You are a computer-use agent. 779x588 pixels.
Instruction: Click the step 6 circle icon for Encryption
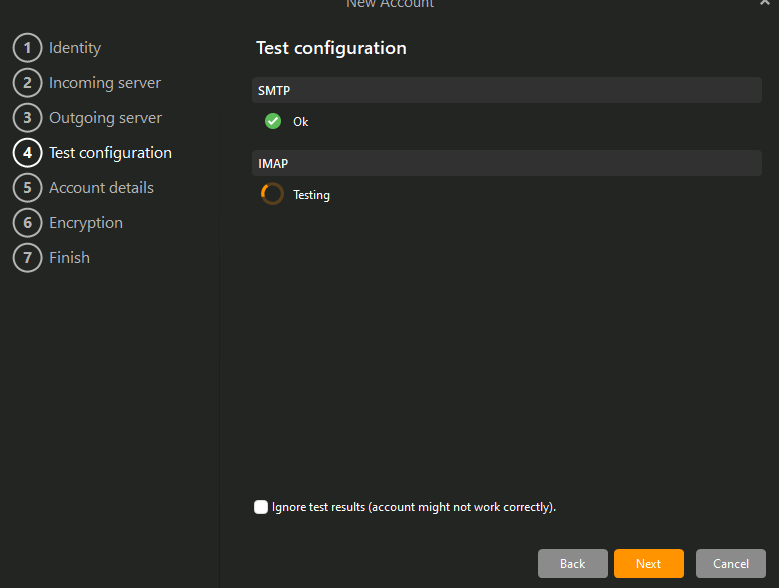(x=27, y=222)
